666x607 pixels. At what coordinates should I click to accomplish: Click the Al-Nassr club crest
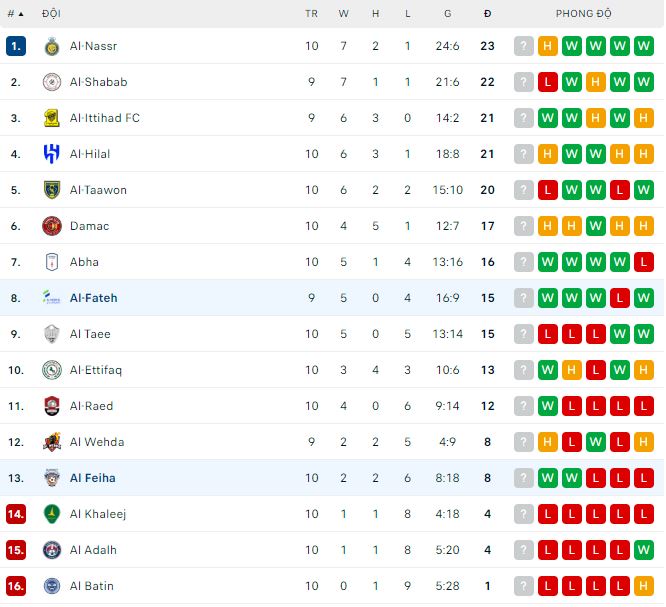click(52, 46)
